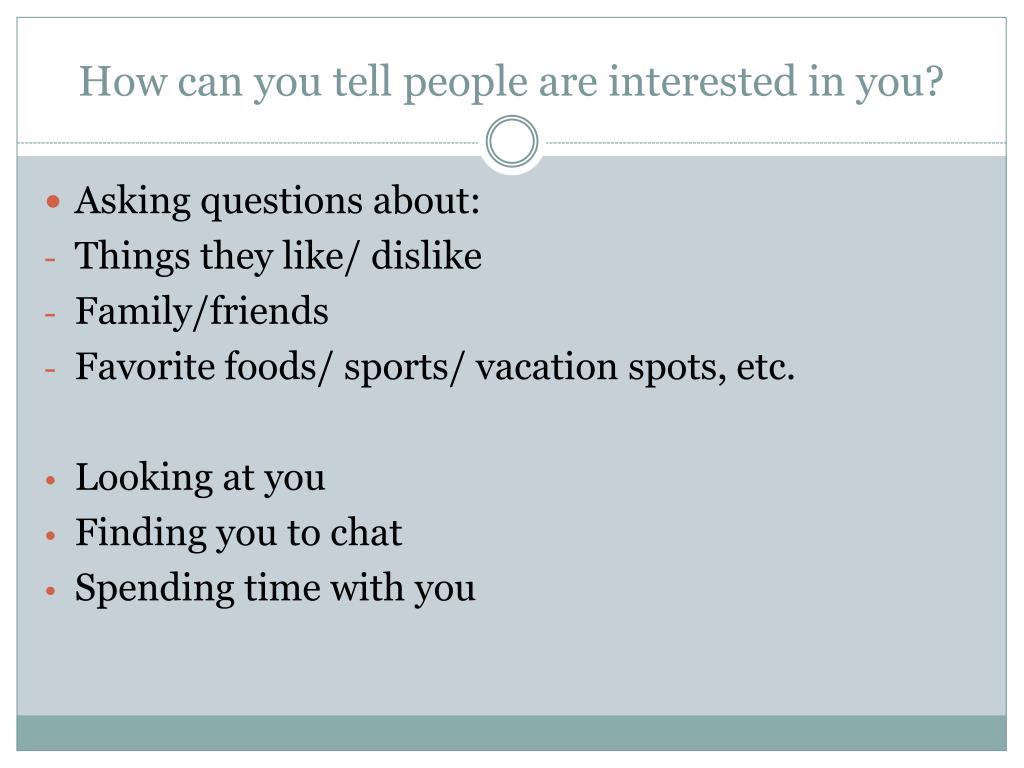
Task: Select the 'Family/friends' line
Action: 202,312
